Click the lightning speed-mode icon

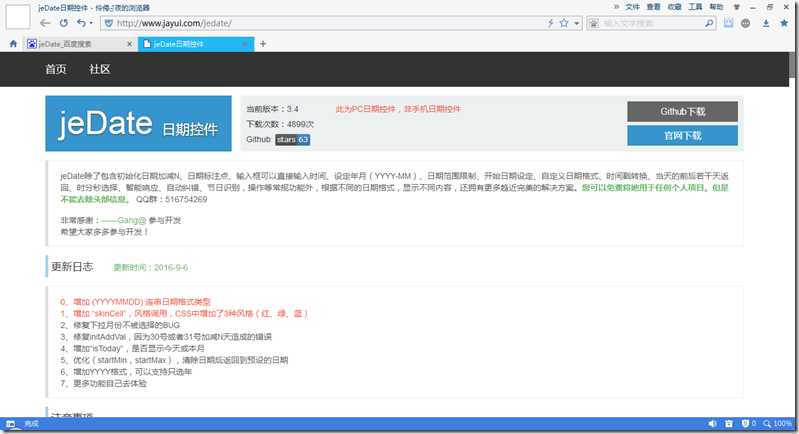(x=551, y=23)
